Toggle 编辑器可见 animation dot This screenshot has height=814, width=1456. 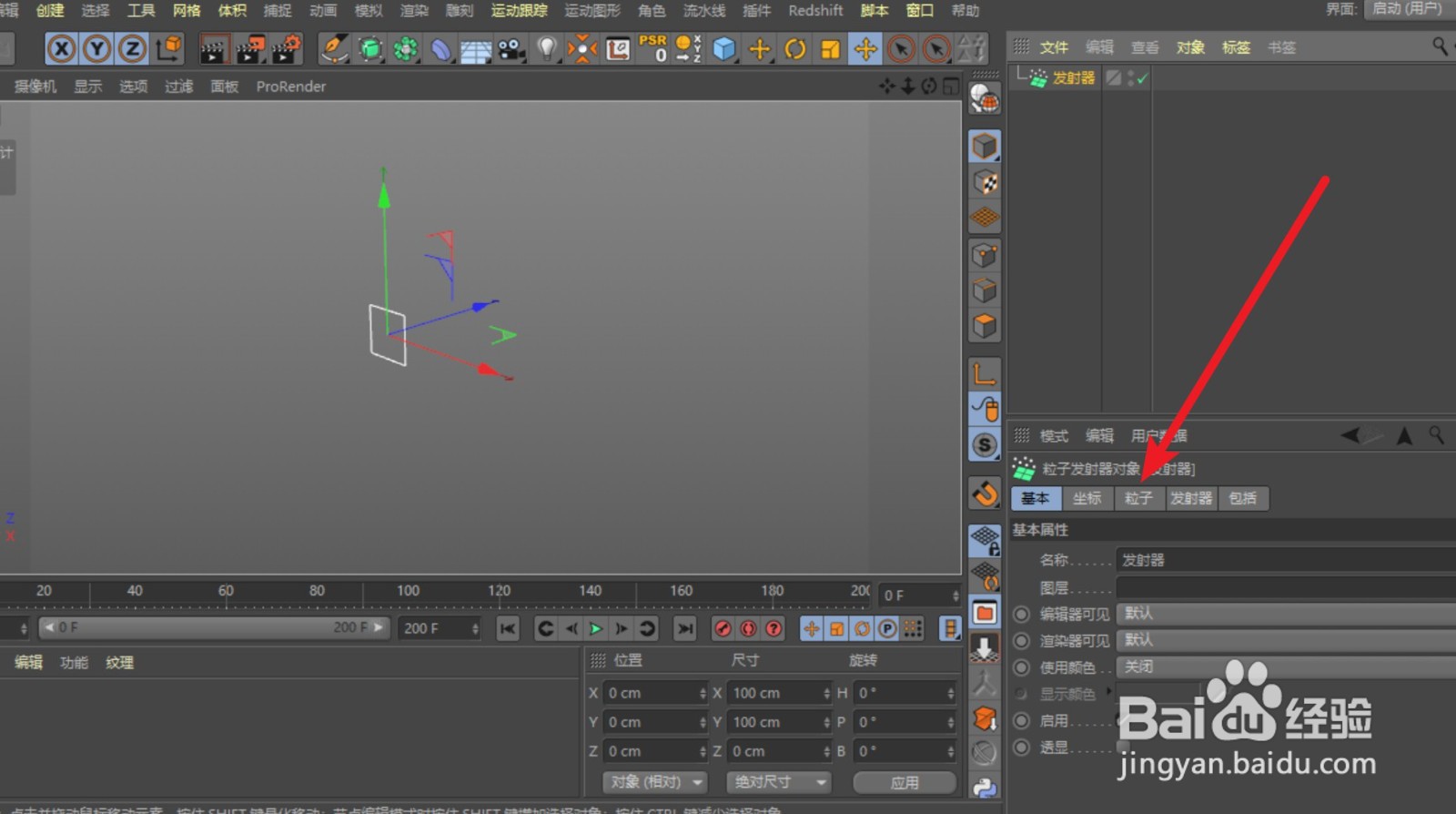point(1022,614)
